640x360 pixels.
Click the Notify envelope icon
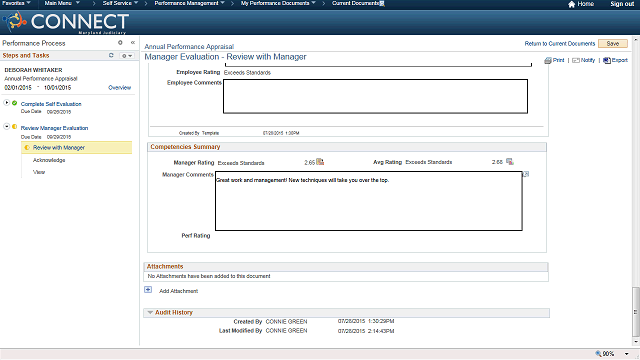[576, 60]
